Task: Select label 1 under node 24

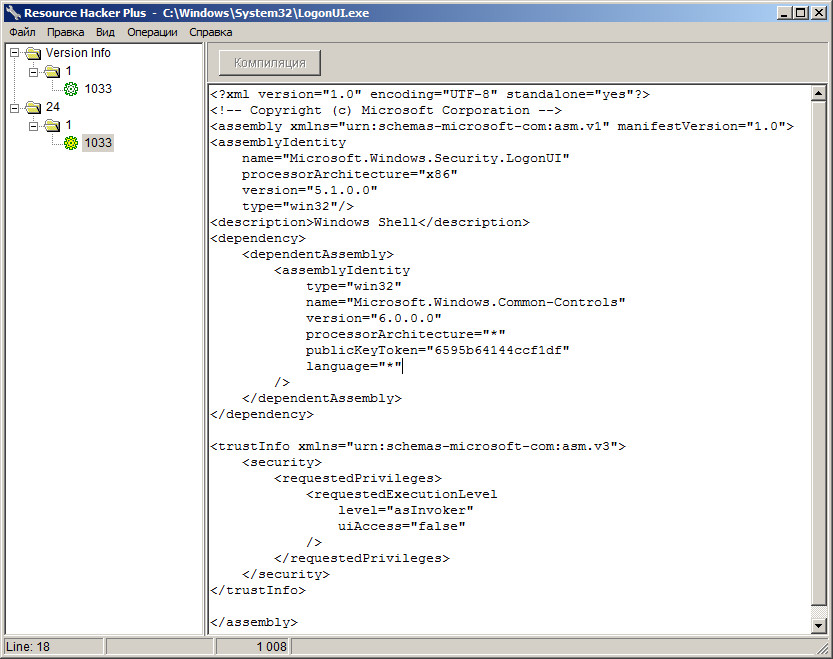Action: 69,125
